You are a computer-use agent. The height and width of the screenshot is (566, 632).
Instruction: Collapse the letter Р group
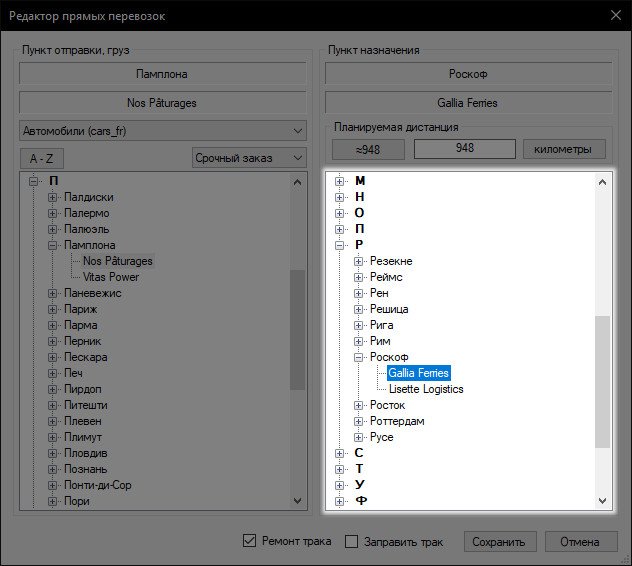340,245
